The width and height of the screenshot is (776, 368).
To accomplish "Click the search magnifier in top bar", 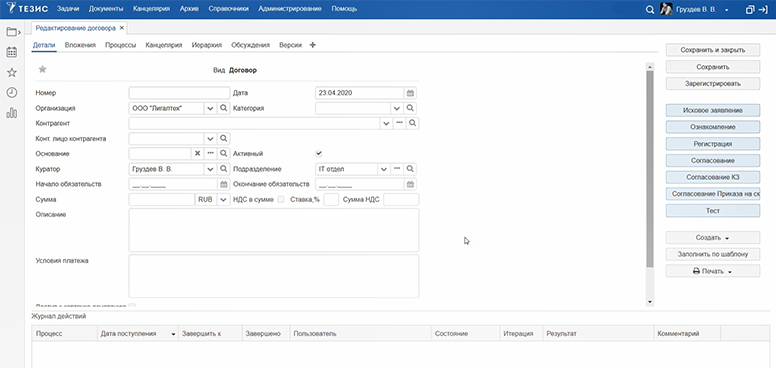I will [x=650, y=9].
